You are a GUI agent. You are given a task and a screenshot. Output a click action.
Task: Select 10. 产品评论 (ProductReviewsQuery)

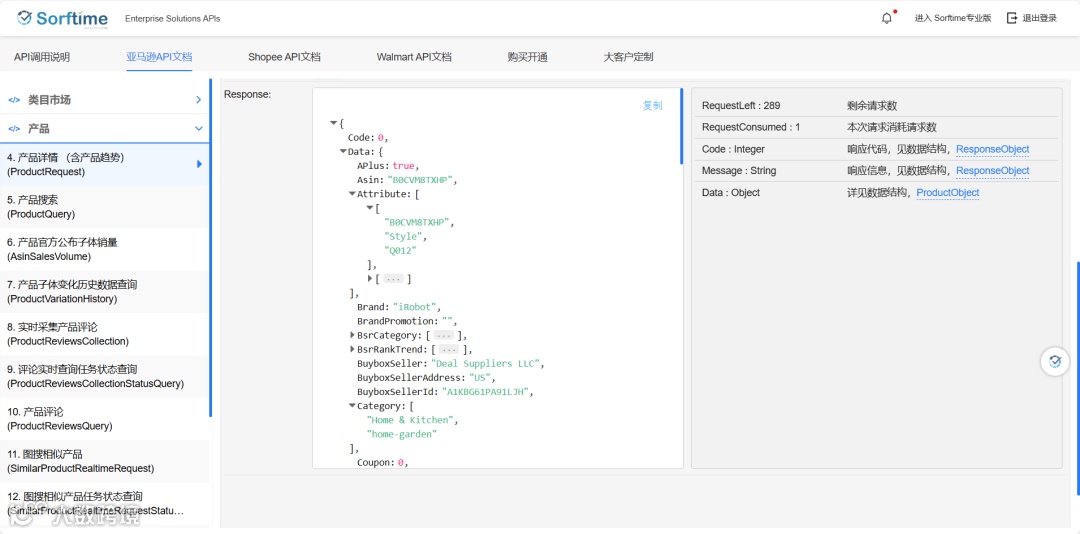pos(105,419)
